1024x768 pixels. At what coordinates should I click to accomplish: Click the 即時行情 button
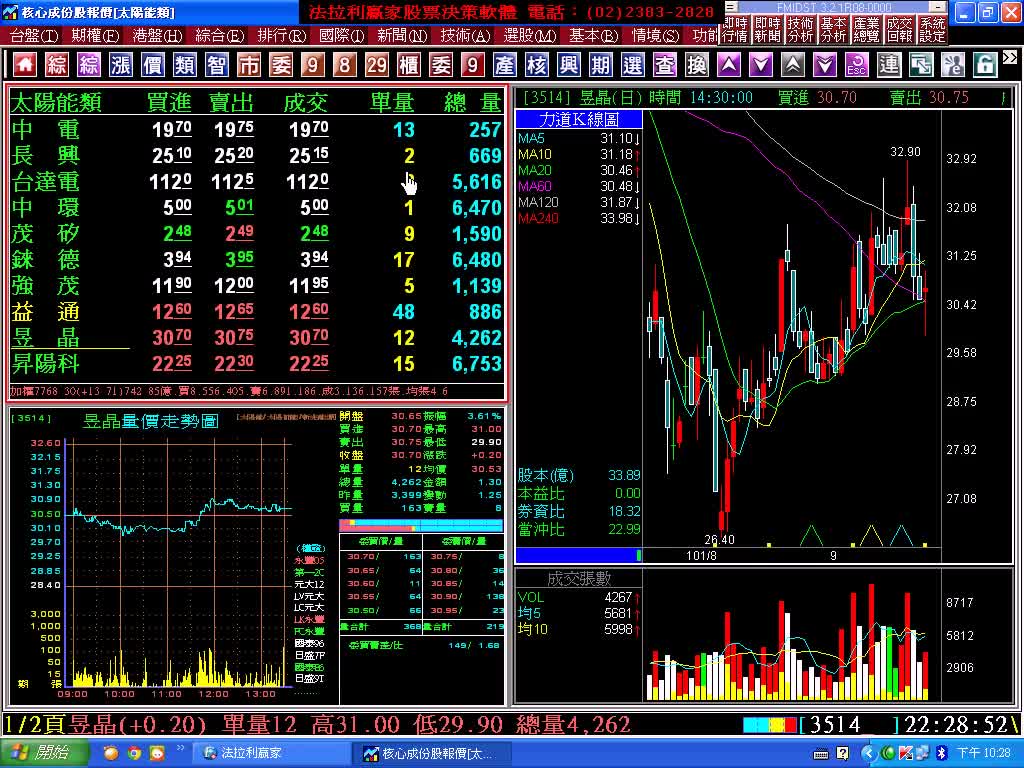coord(735,30)
